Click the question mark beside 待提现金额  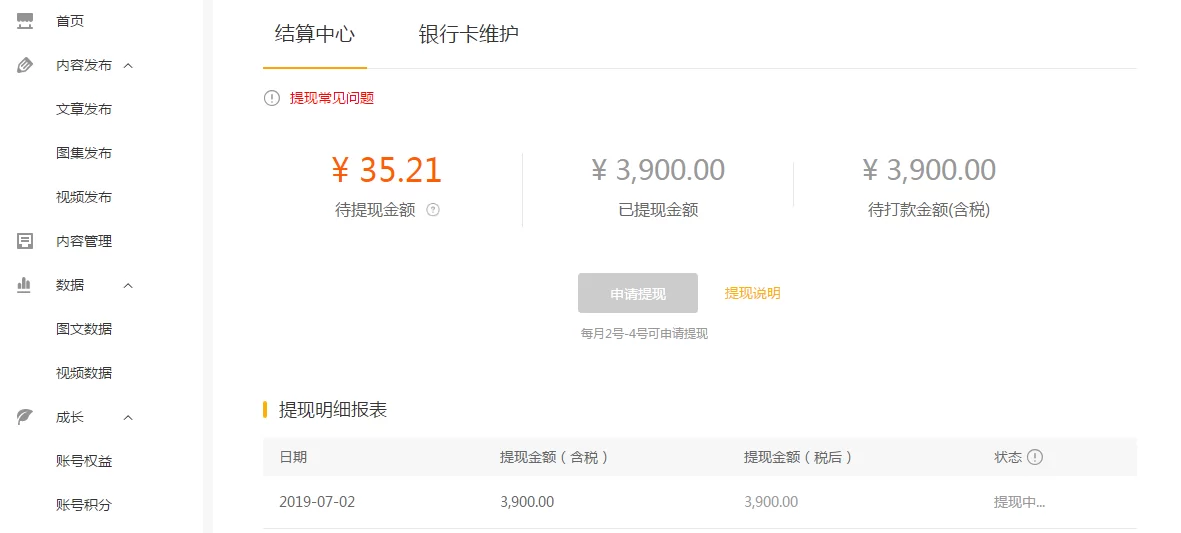point(433,210)
